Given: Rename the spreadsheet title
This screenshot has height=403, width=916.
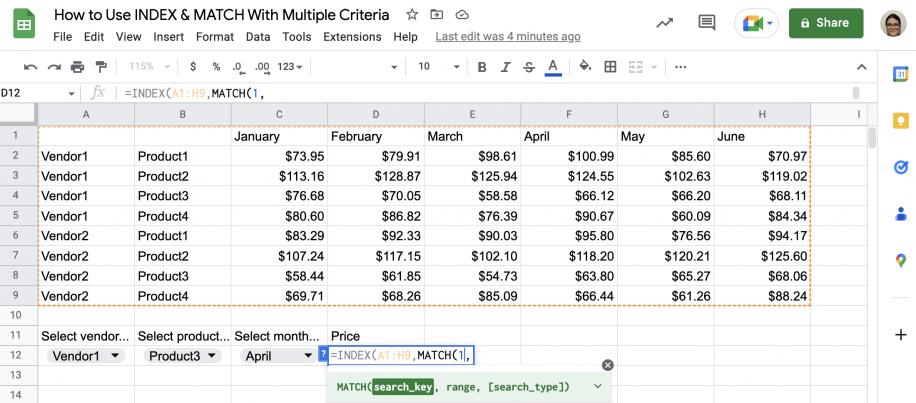Looking at the screenshot, I should [x=221, y=15].
